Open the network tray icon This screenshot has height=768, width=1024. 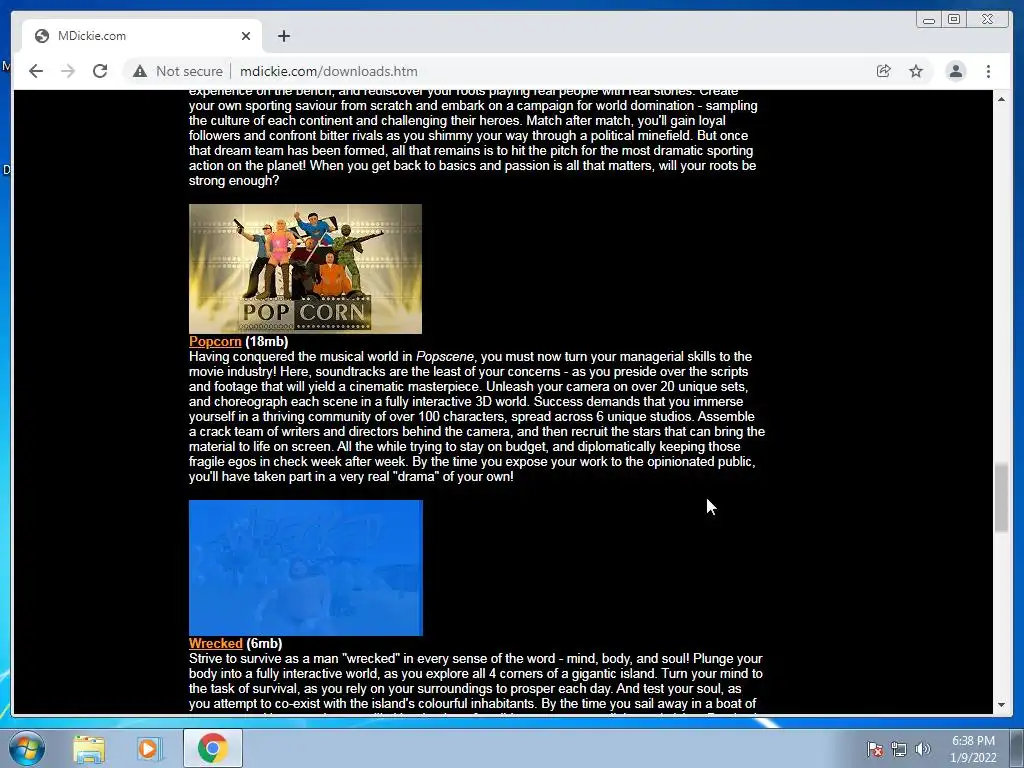(899, 749)
